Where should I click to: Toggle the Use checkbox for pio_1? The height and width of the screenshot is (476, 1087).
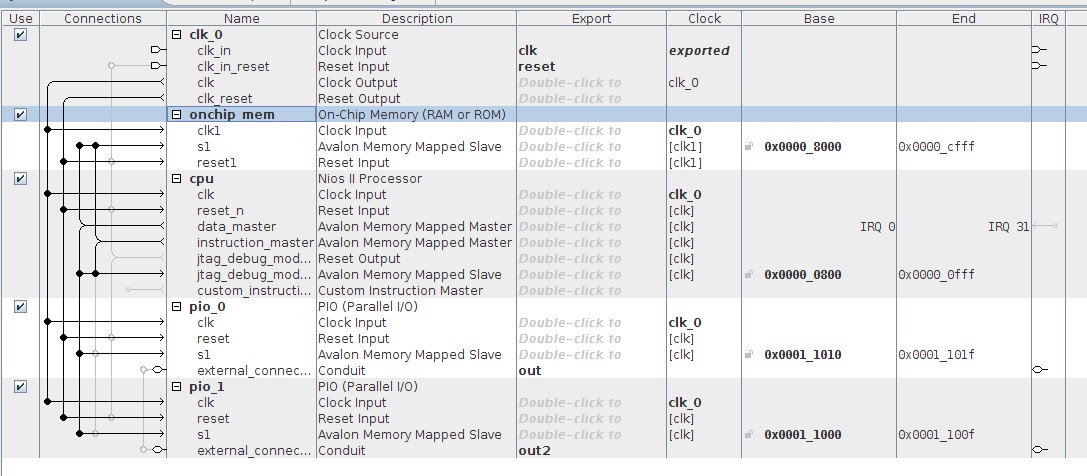(x=20, y=386)
